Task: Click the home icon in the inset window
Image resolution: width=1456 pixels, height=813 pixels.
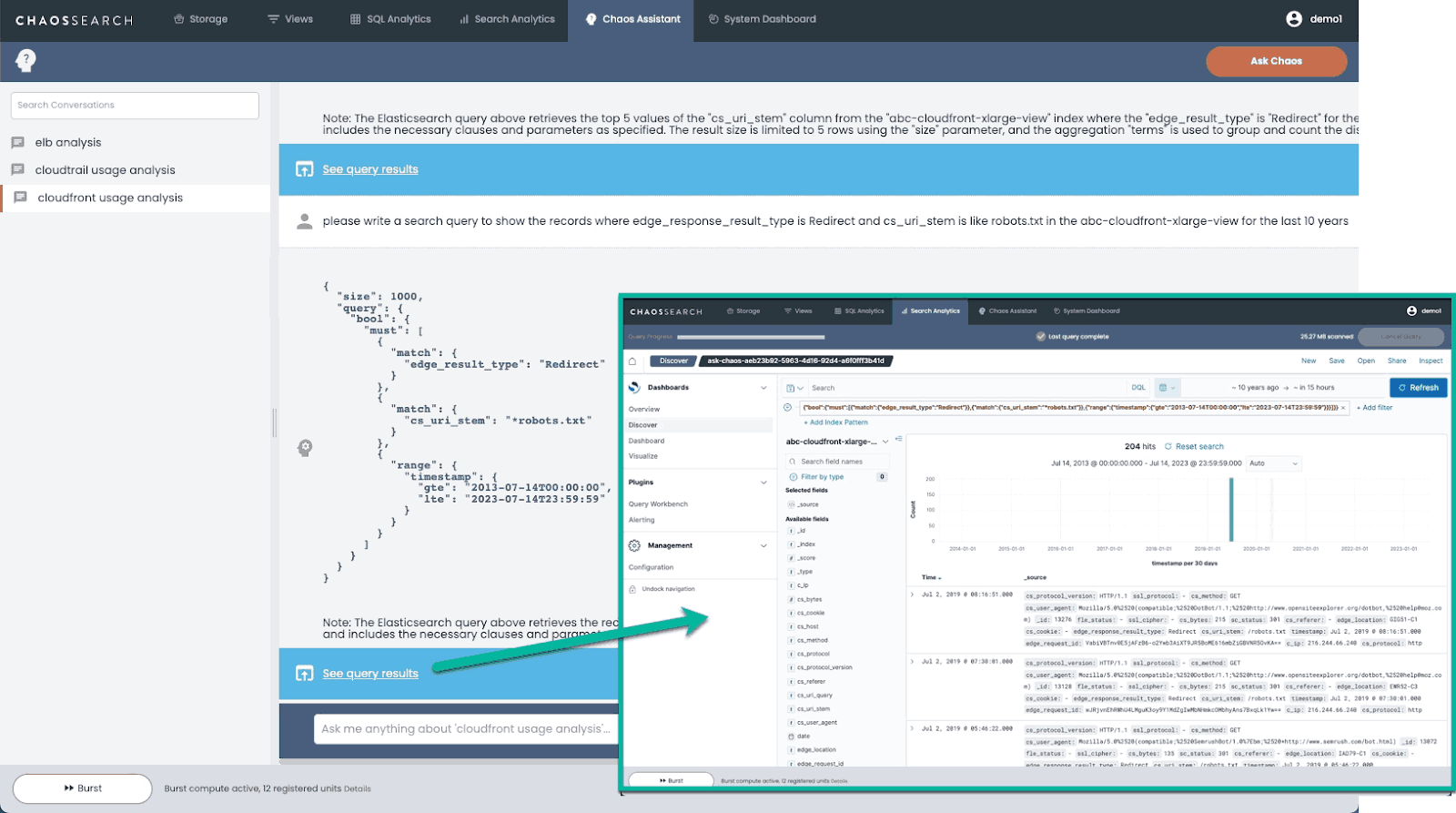Action: [632, 361]
